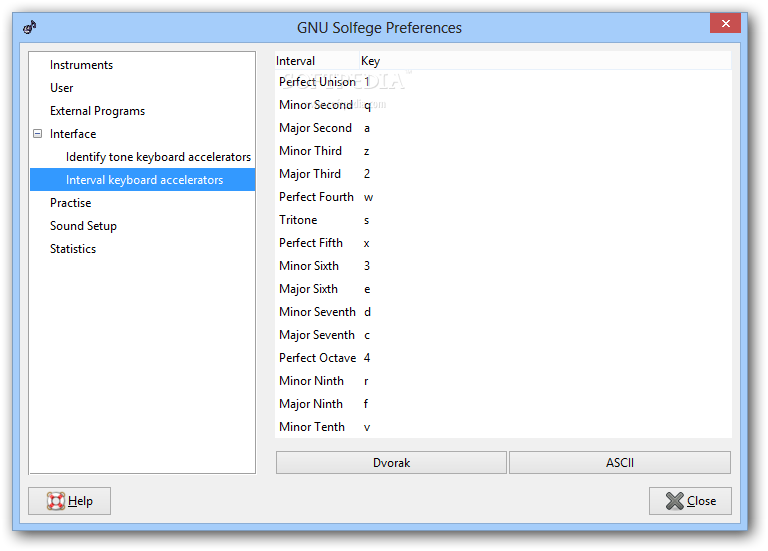The width and height of the screenshot is (768, 551).
Task: Select the Major Third row
Action: (x=504, y=174)
